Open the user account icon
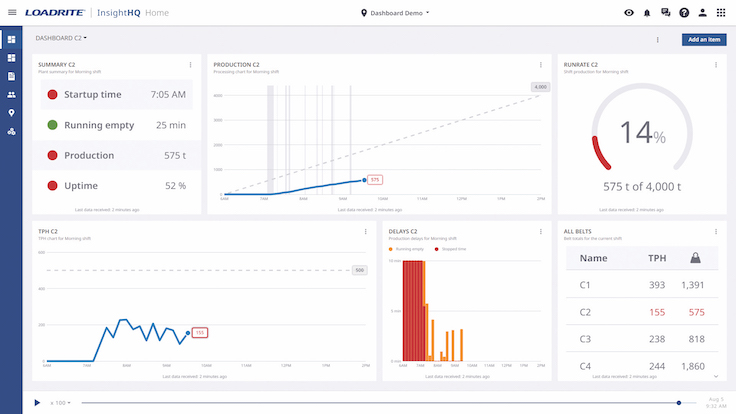This screenshot has width=736, height=414. [x=703, y=13]
